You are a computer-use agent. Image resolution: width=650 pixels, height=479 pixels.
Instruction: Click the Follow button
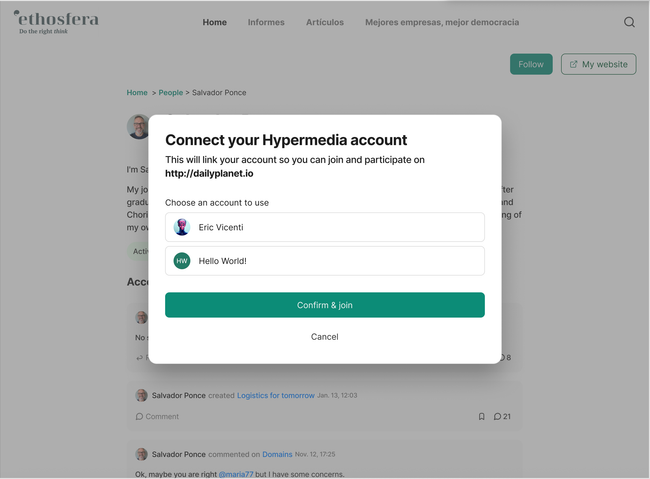click(531, 64)
